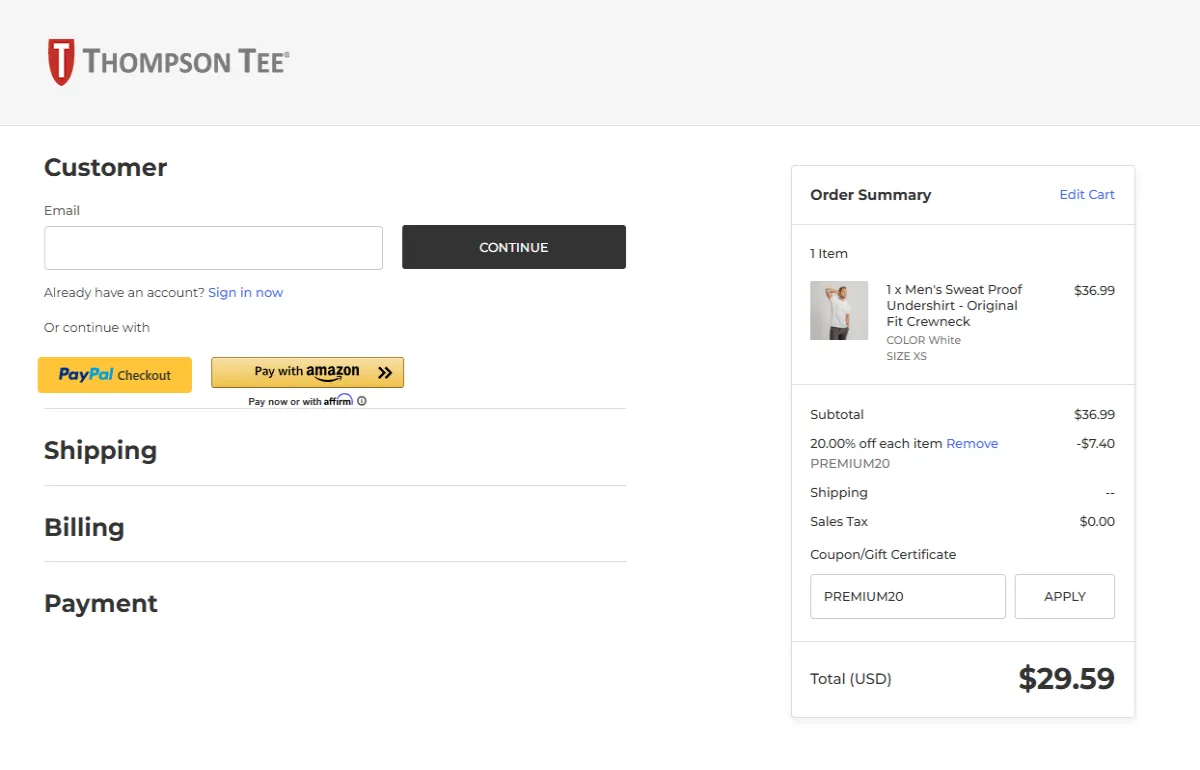Expand the Billing section
The width and height of the screenshot is (1200, 770).
click(84, 528)
